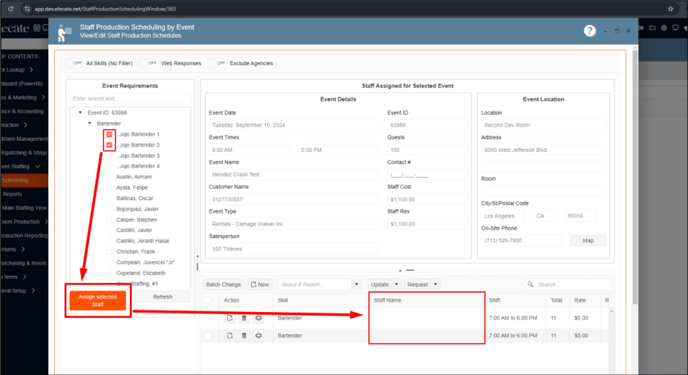Reload the browser page
The width and height of the screenshot is (688, 375).
11,9
